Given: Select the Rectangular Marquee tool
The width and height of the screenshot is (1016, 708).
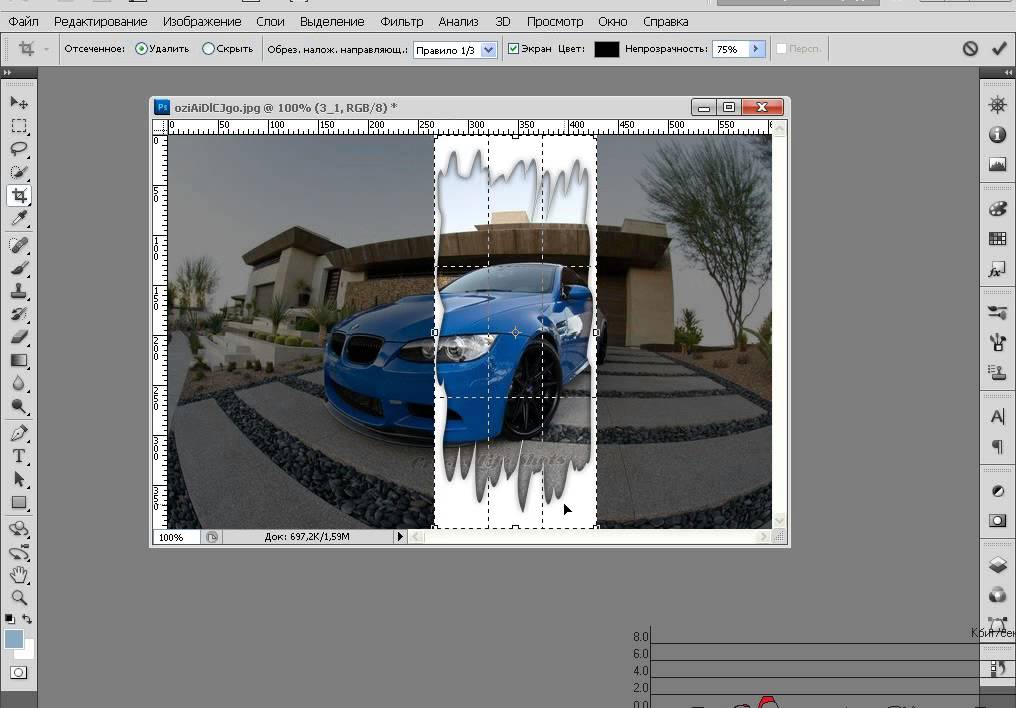Looking at the screenshot, I should 19,126.
